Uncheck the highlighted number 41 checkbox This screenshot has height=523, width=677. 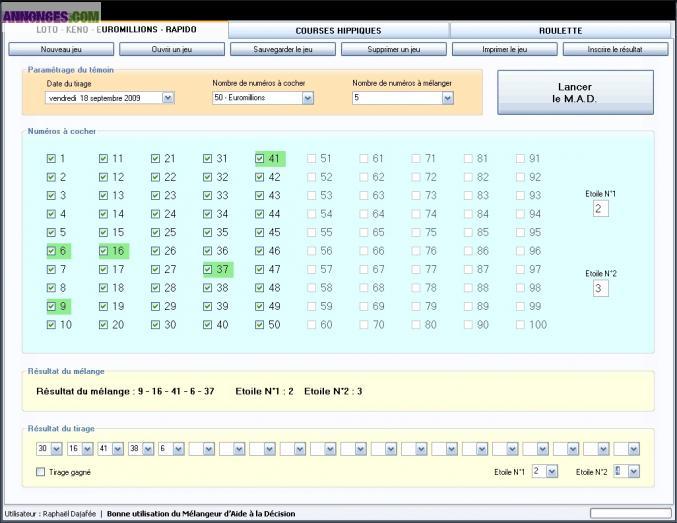pyautogui.click(x=259, y=158)
